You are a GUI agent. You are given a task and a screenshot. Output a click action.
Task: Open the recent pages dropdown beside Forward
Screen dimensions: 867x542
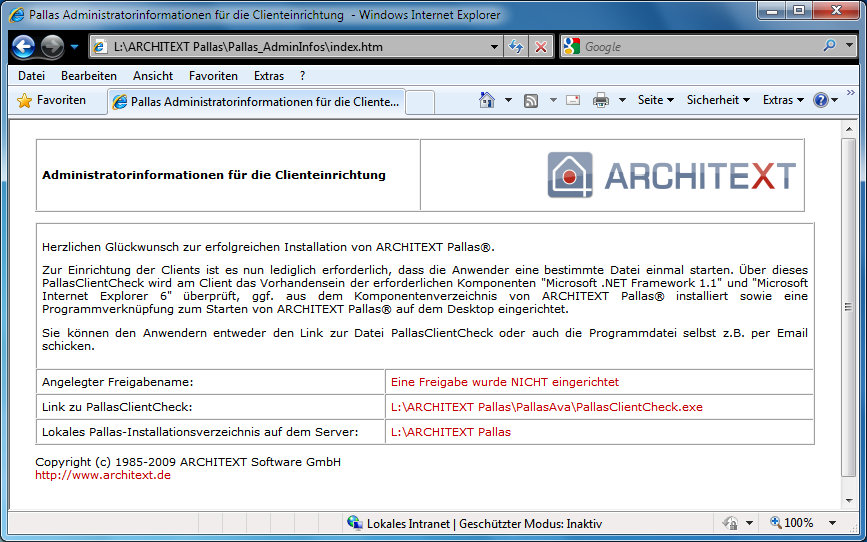coord(75,47)
